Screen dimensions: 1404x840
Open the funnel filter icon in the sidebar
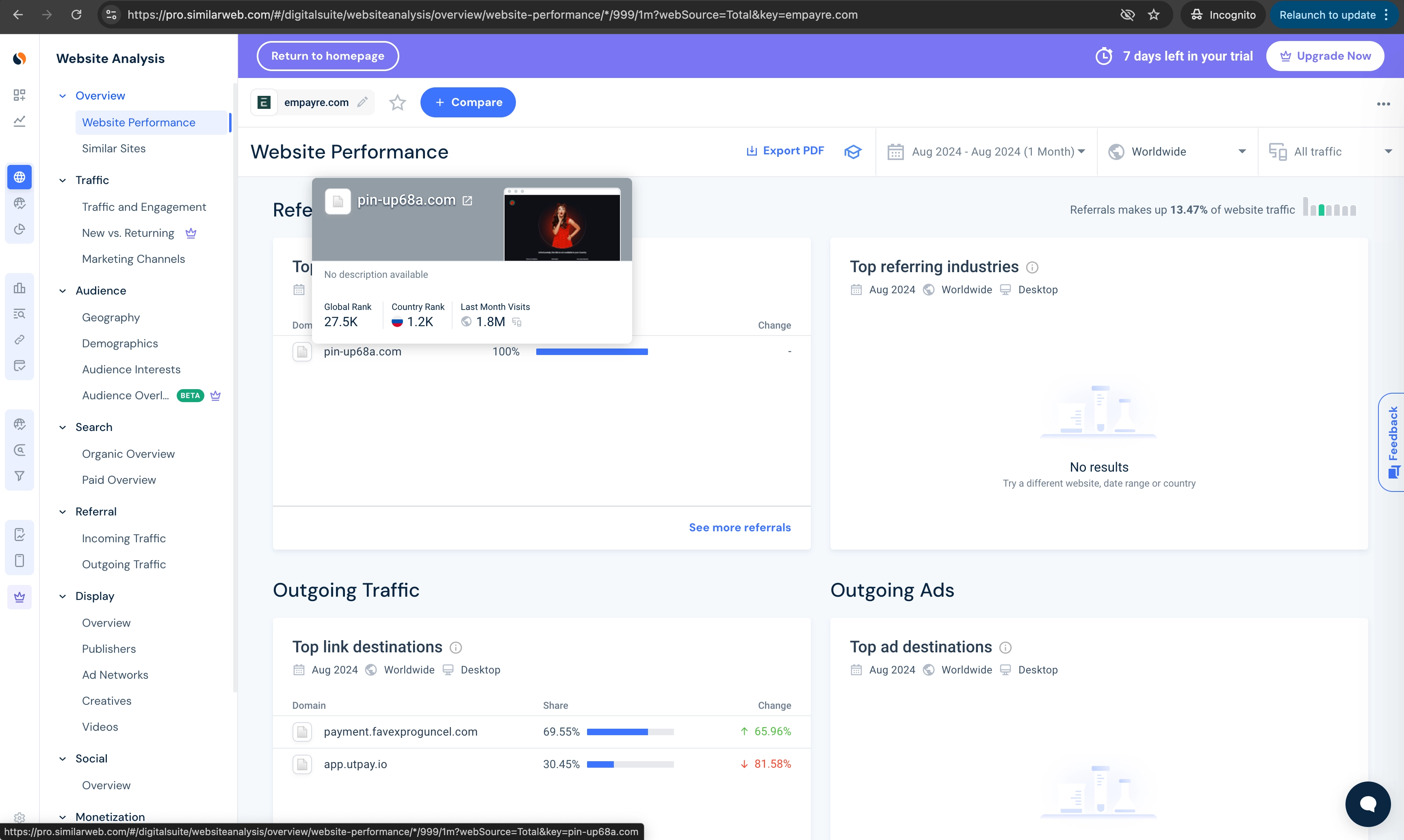[20, 476]
